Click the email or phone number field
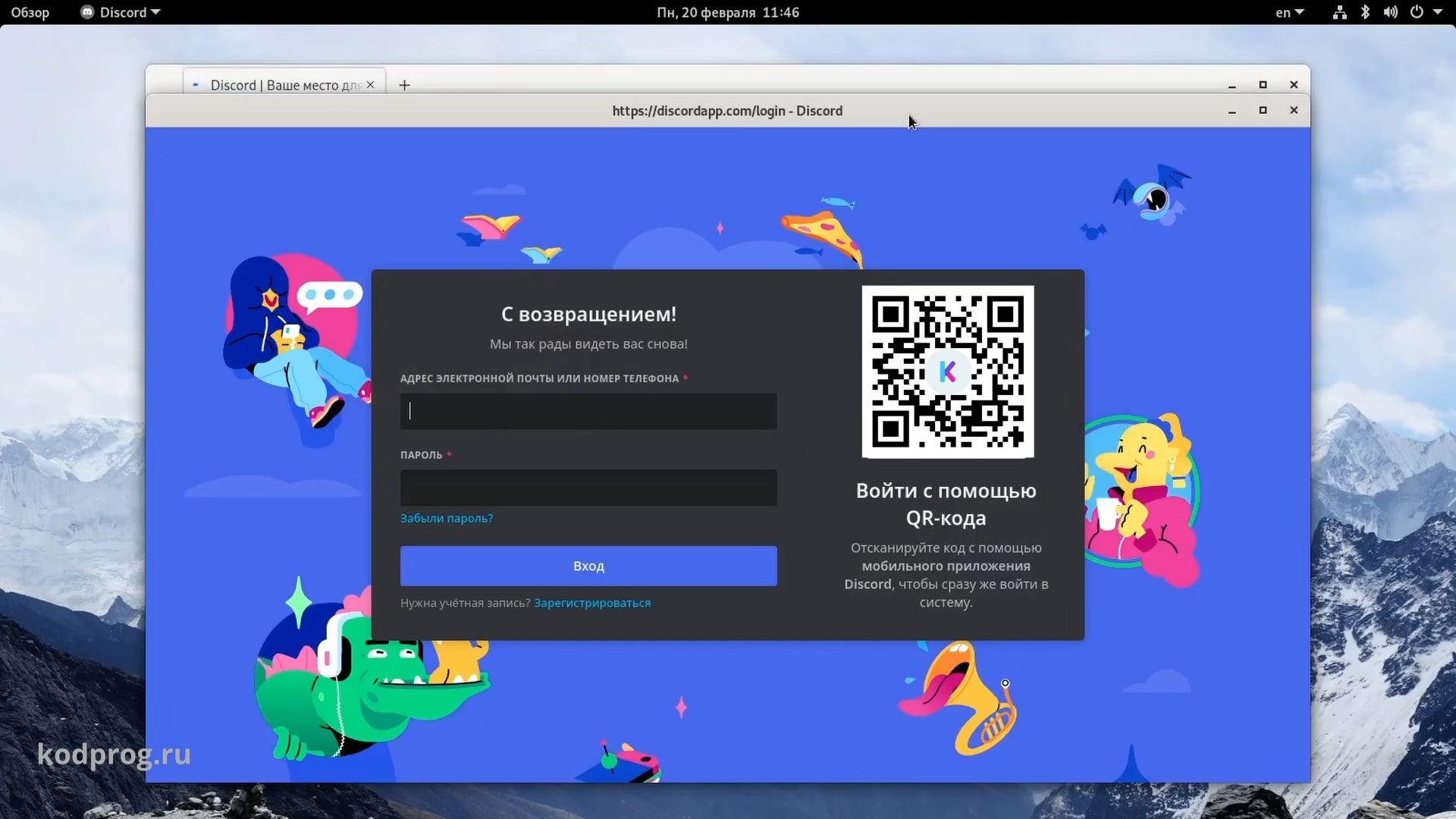 click(588, 411)
